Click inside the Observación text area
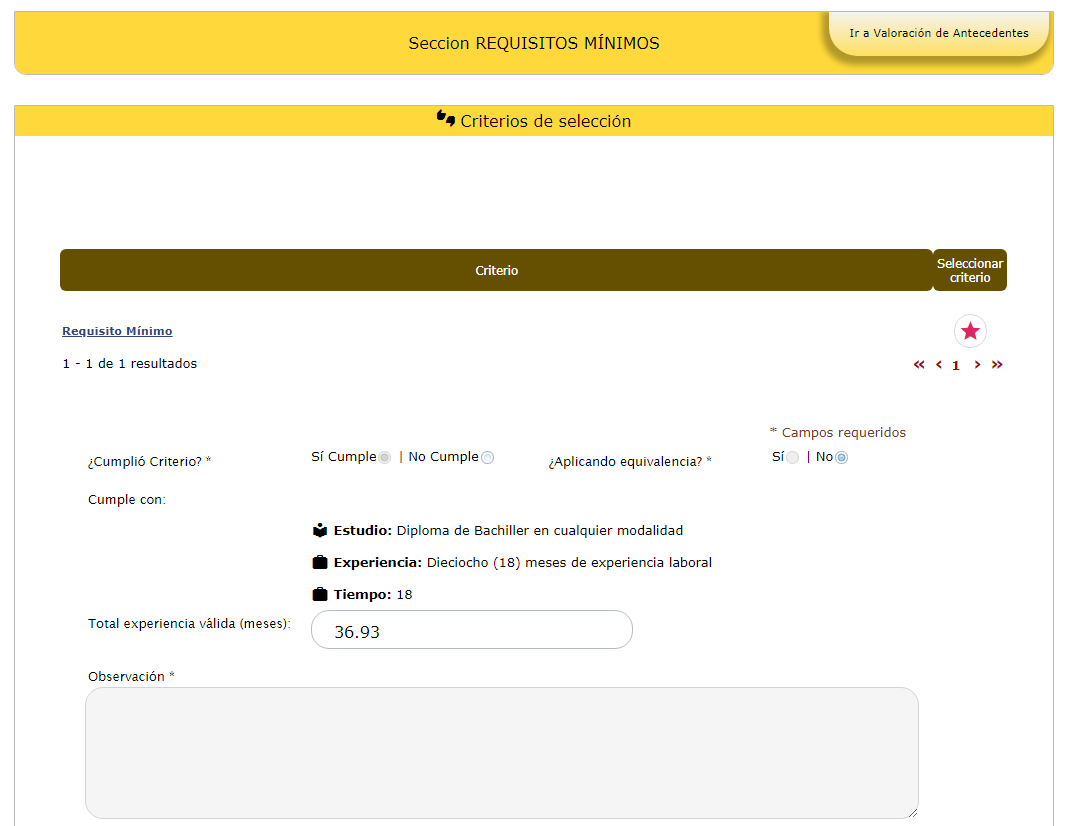This screenshot has width=1069, height=826. point(501,753)
